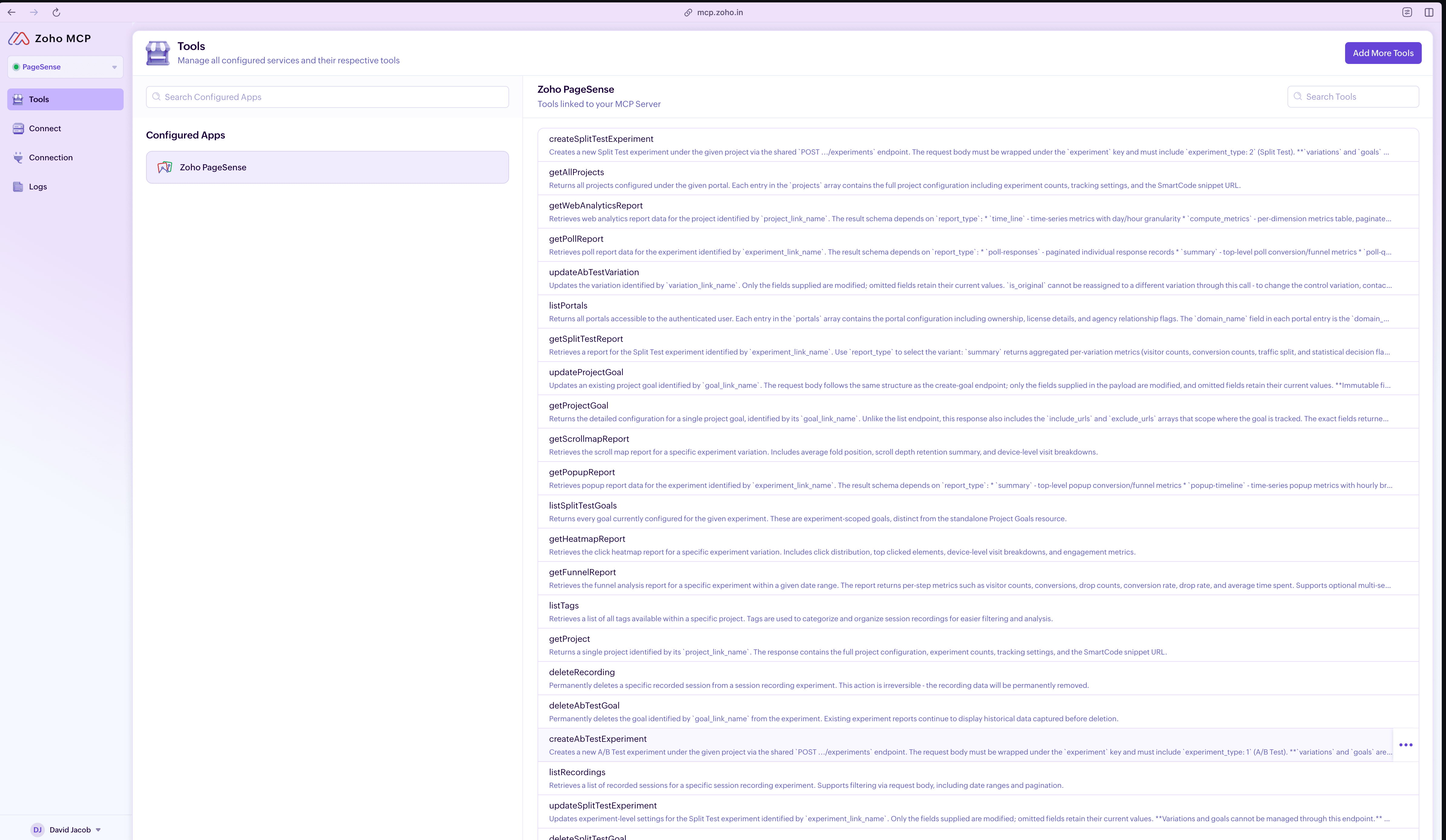Click the Add More Tools button
This screenshot has width=1446, height=840.
pyautogui.click(x=1383, y=53)
